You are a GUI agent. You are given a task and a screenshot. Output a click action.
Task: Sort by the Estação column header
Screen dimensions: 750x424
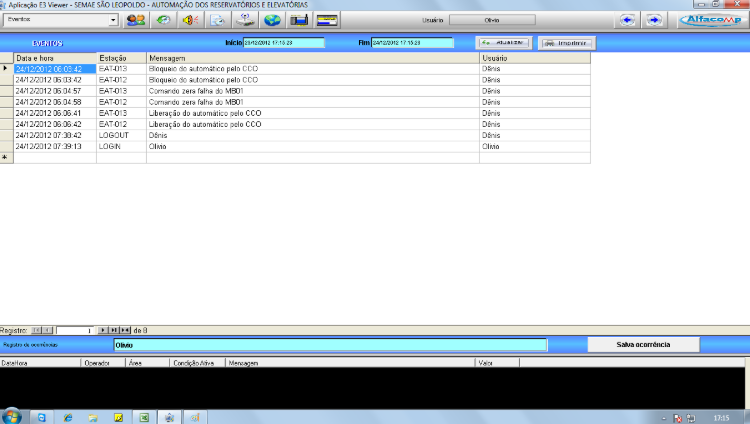tap(121, 59)
